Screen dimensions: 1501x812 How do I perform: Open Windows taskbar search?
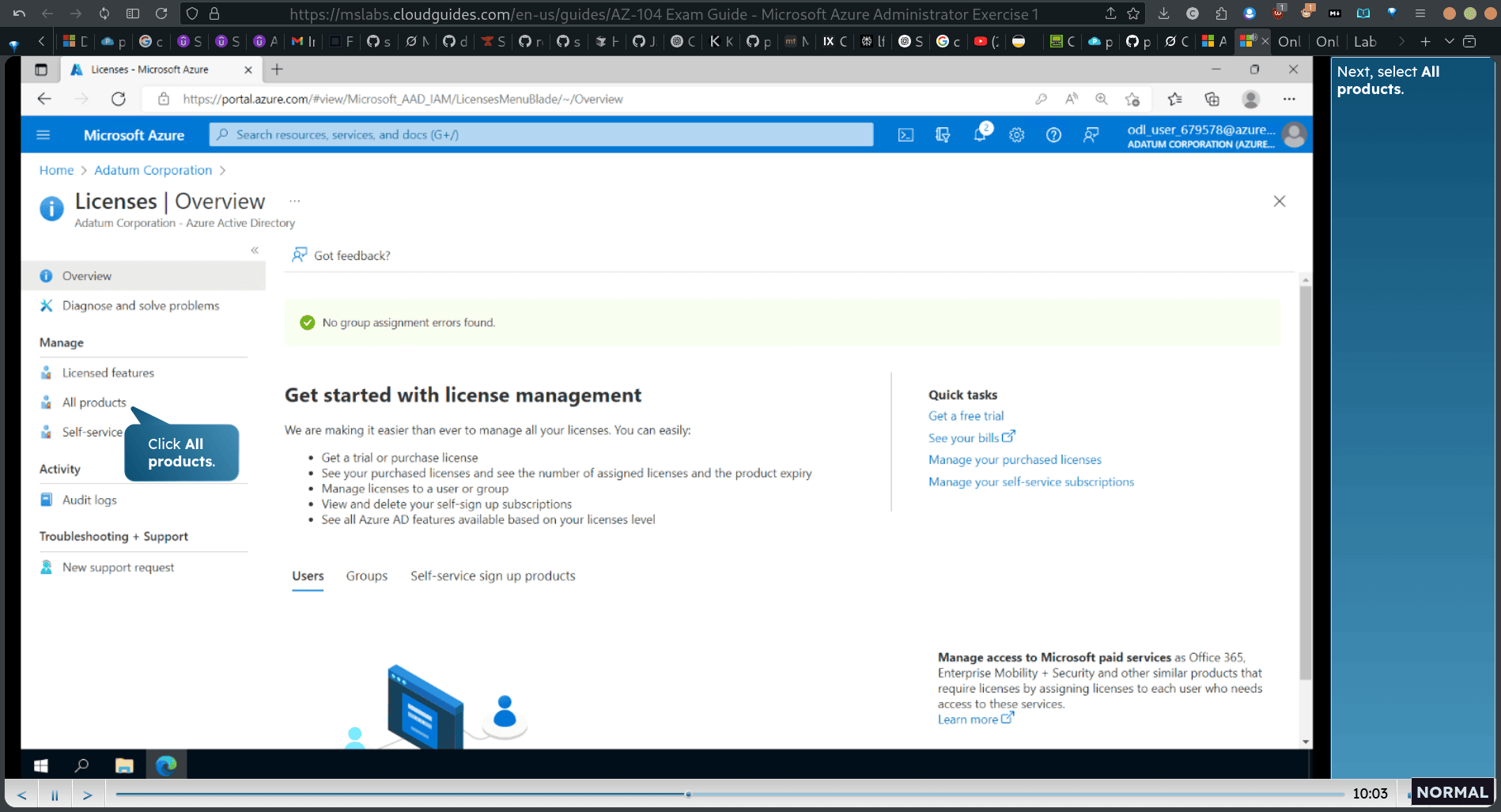81,765
